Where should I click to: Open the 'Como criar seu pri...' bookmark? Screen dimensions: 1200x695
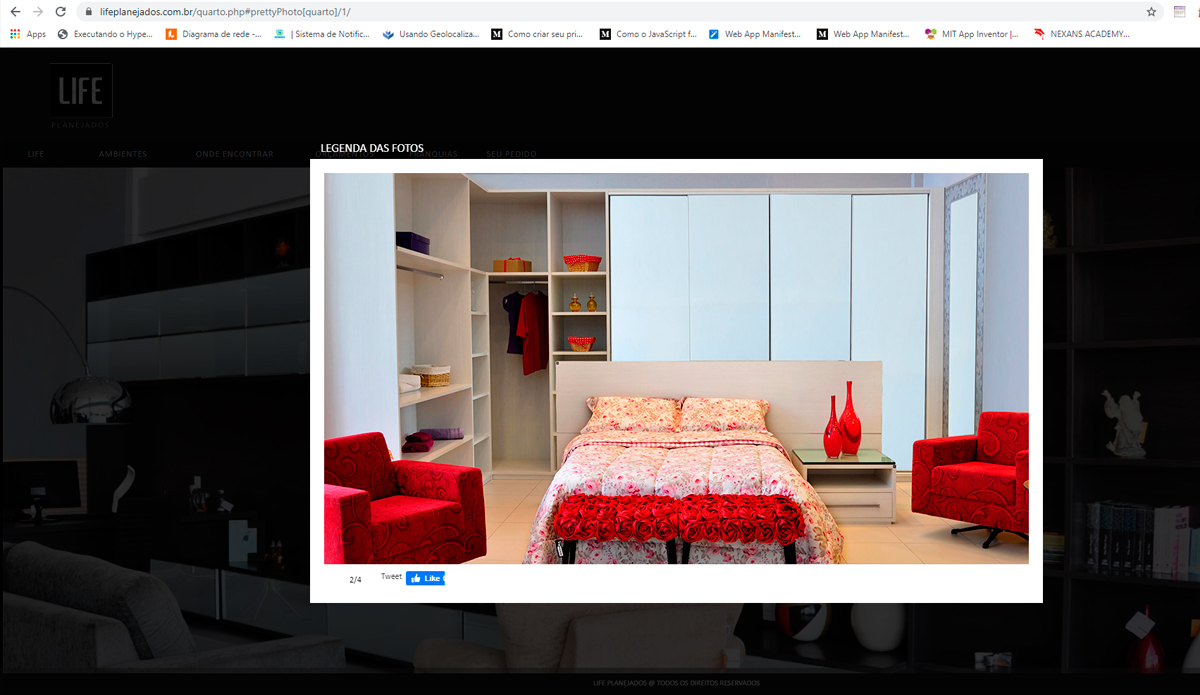[539, 34]
